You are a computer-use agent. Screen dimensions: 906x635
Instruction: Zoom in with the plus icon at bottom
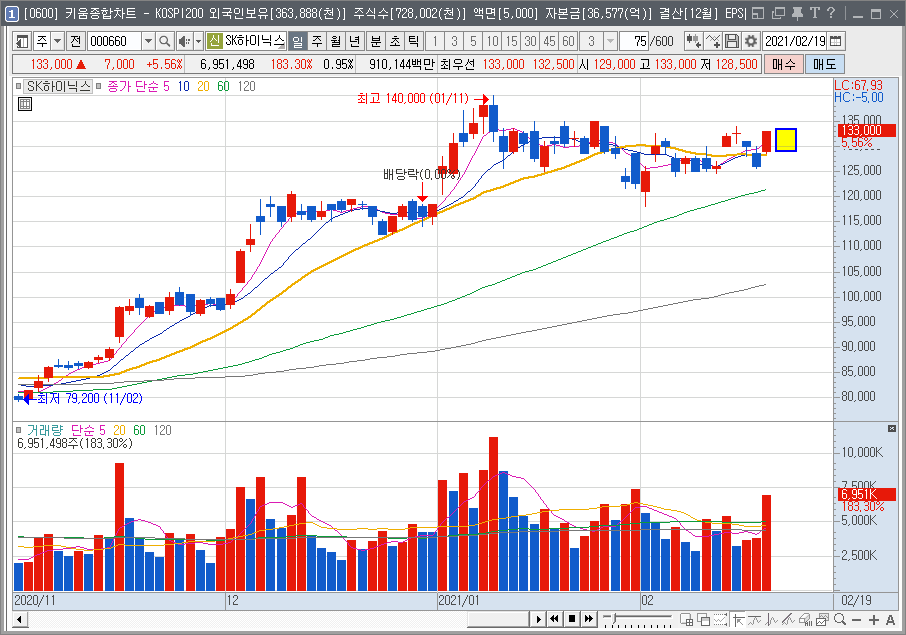coord(874,619)
